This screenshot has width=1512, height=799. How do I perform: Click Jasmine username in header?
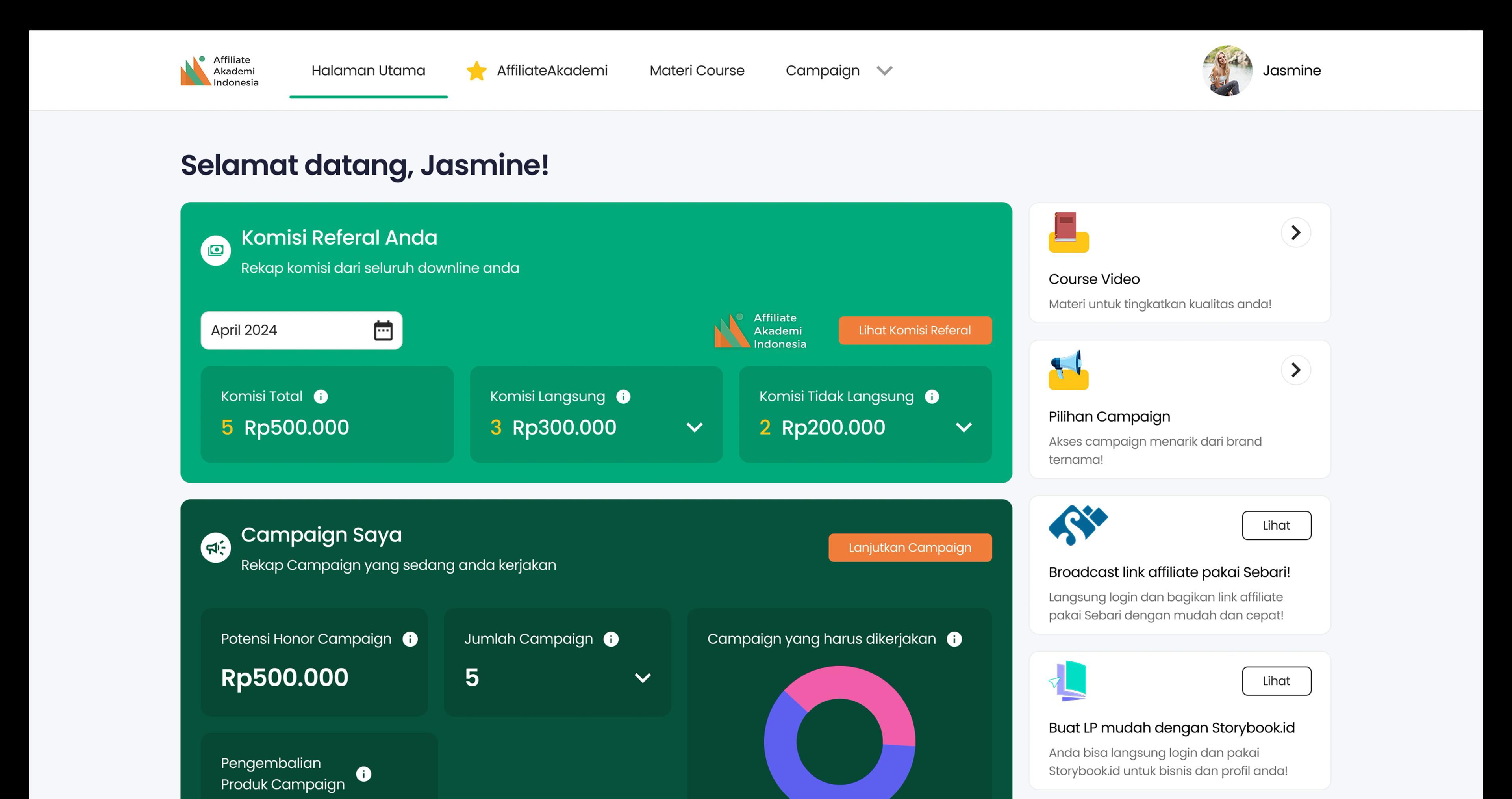(1292, 71)
